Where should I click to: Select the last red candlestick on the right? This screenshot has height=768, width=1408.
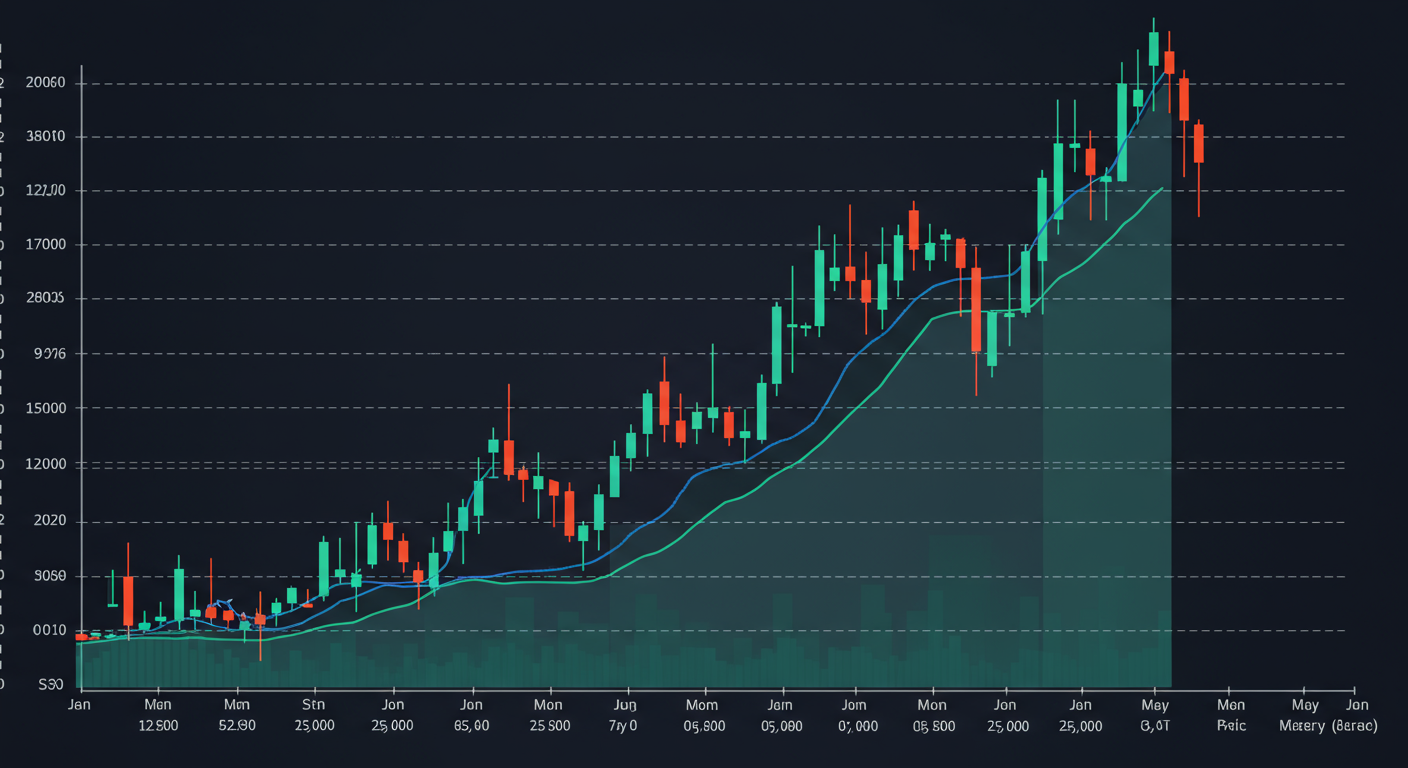[x=1198, y=143]
